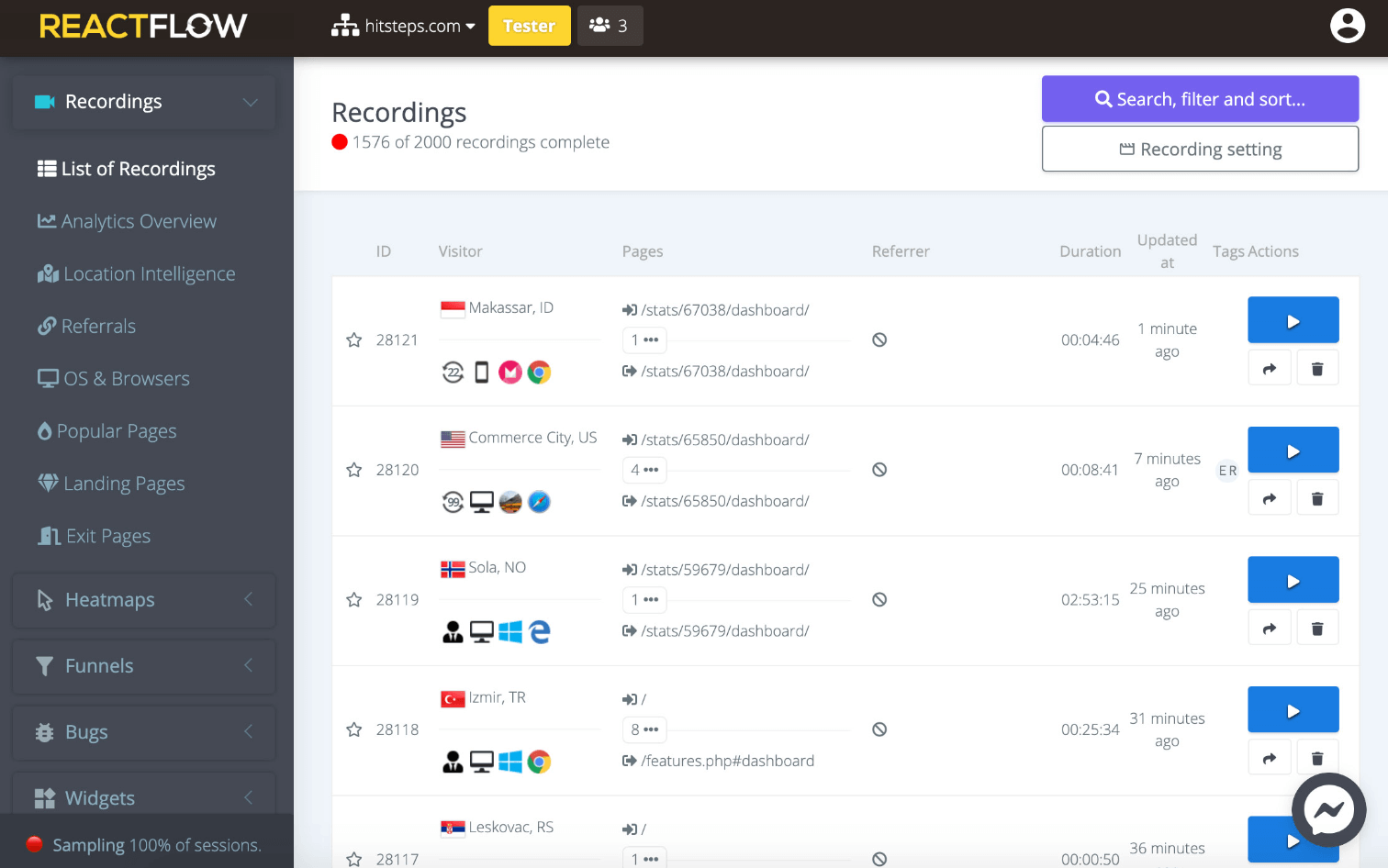Expand page list for recording 28120
Screen dimensions: 1388x868
pos(644,470)
